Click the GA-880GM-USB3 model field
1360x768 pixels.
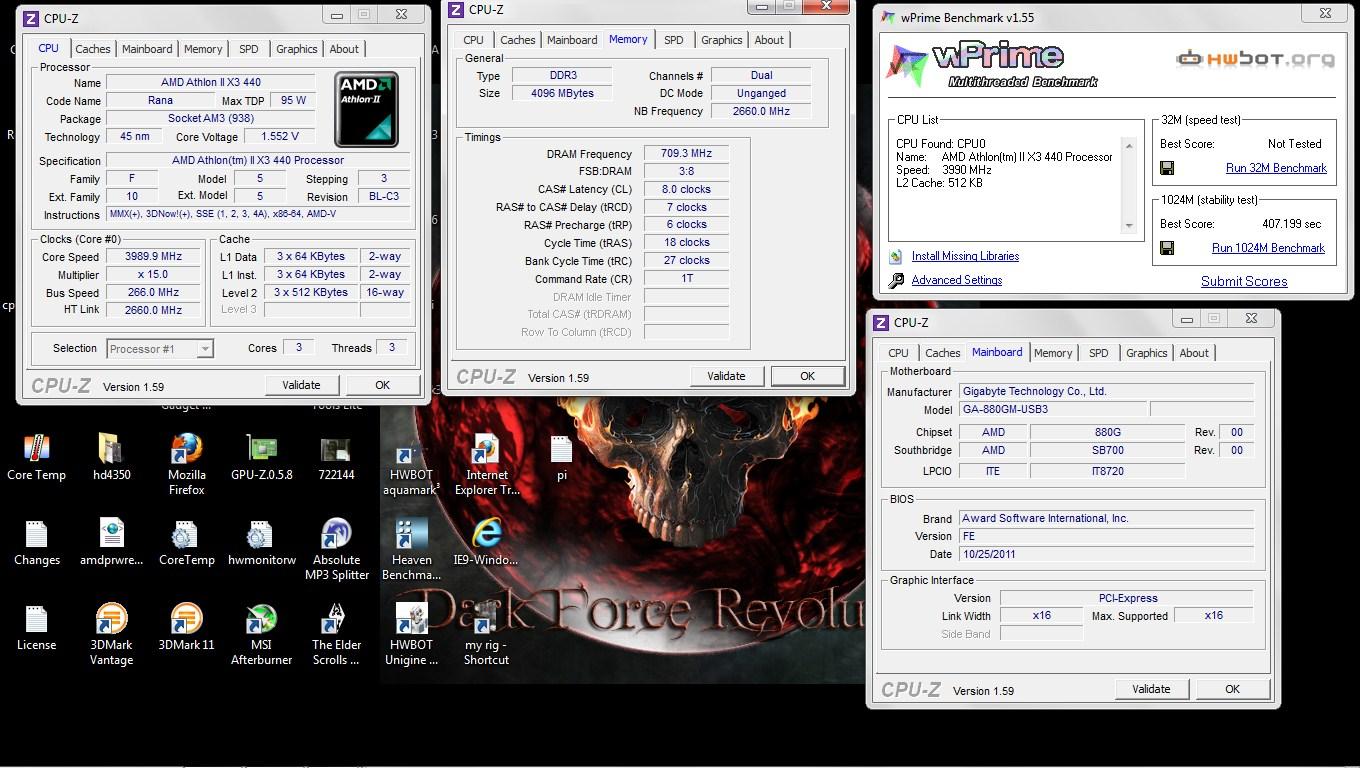1052,409
